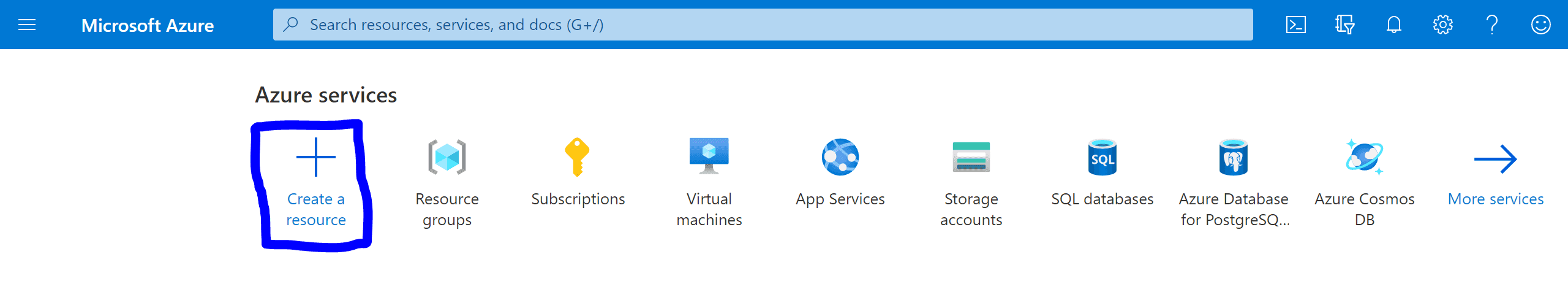1568x281 pixels.
Task: Open the portal hamburger menu
Action: (27, 25)
